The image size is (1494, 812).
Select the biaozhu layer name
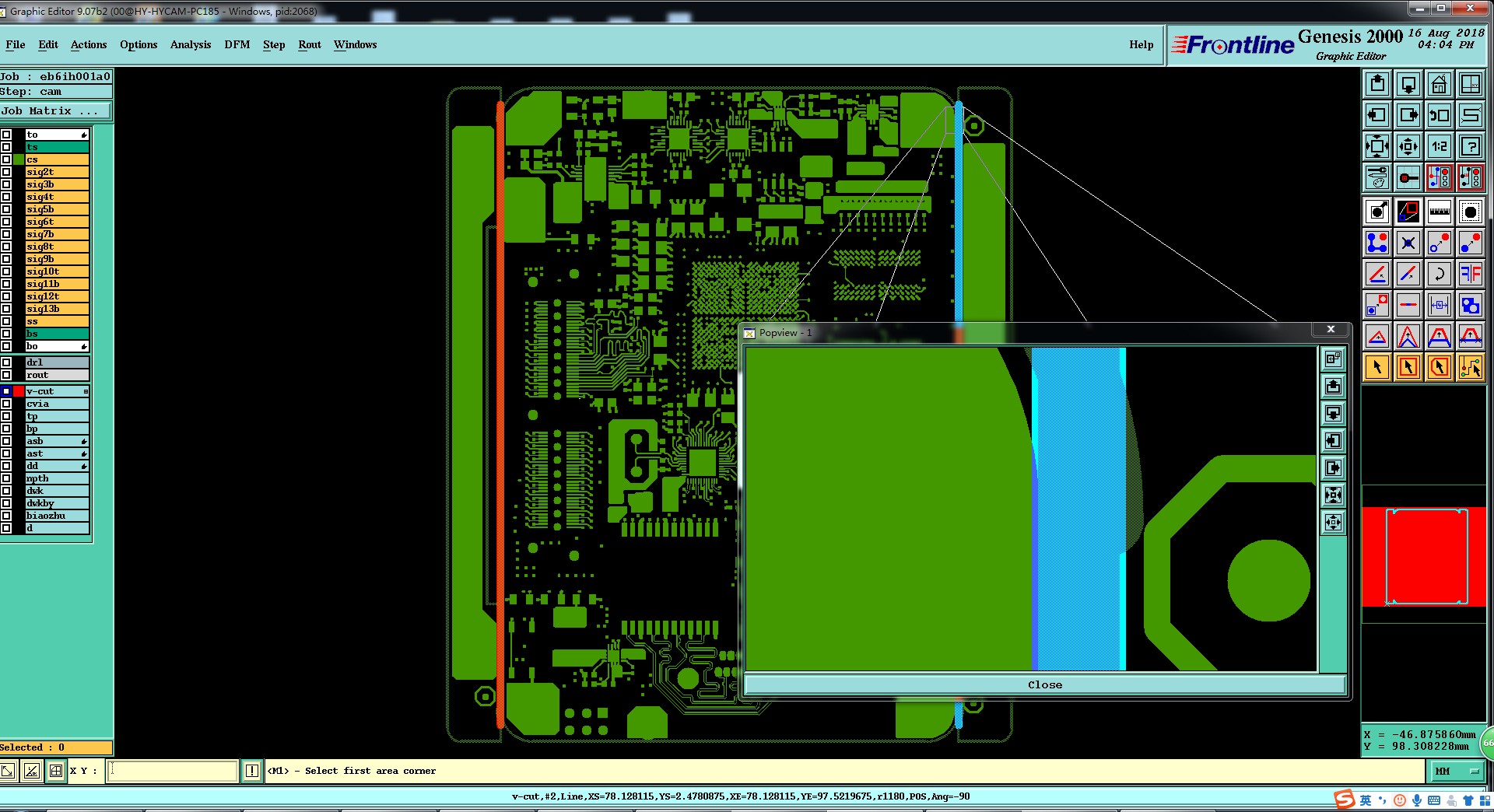pyautogui.click(x=57, y=516)
